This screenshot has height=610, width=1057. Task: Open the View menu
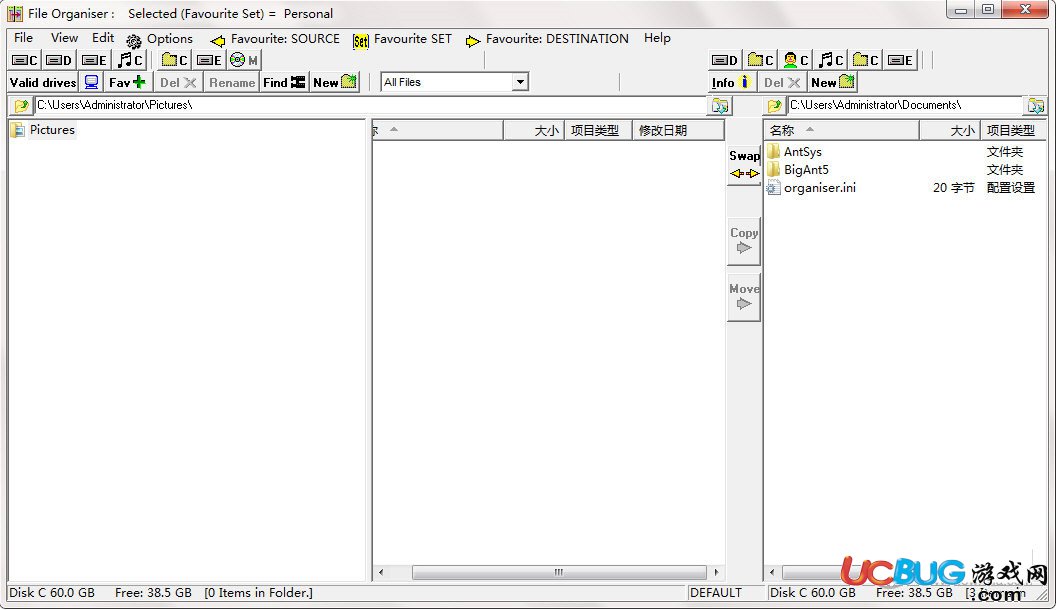coord(64,38)
